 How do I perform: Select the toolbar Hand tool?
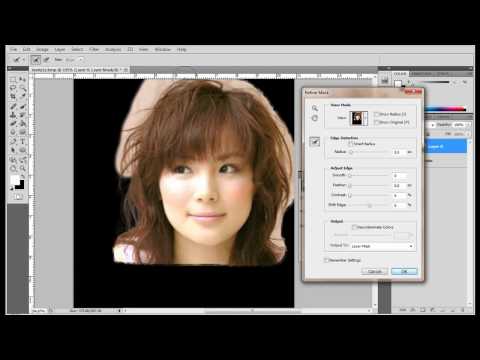[x=13, y=169]
